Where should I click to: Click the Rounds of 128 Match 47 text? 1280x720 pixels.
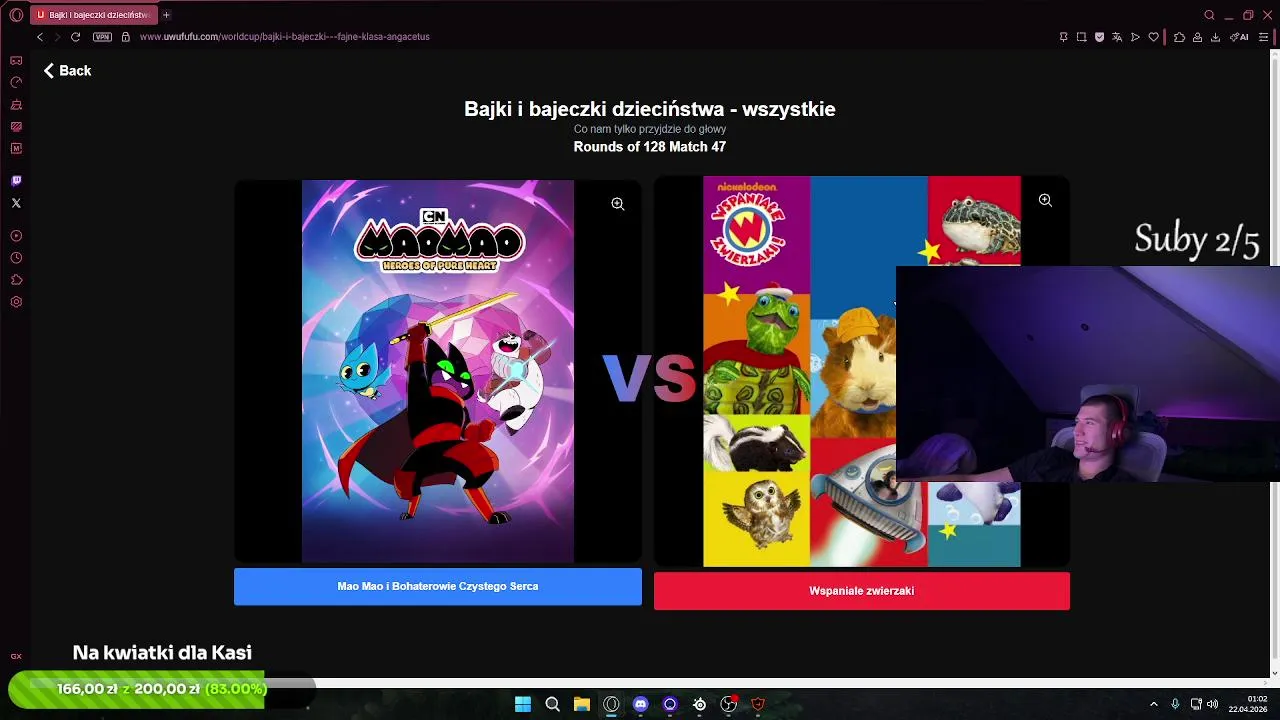pos(650,147)
